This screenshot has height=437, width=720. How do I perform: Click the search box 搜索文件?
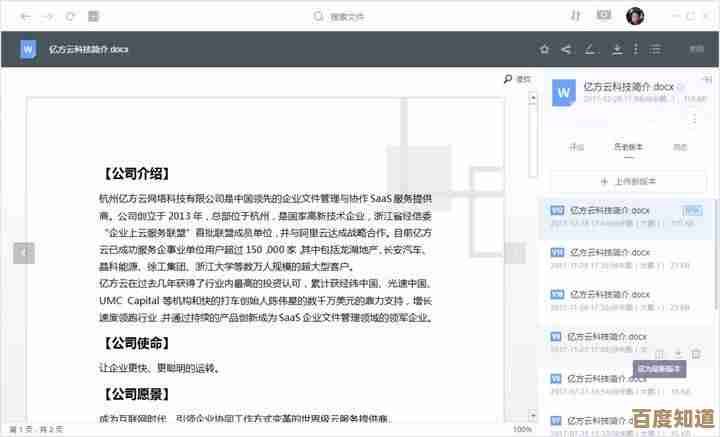tap(345, 16)
